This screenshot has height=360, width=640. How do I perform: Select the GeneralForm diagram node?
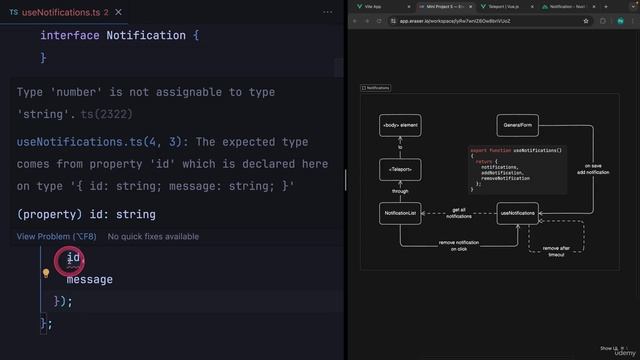pyautogui.click(x=518, y=125)
